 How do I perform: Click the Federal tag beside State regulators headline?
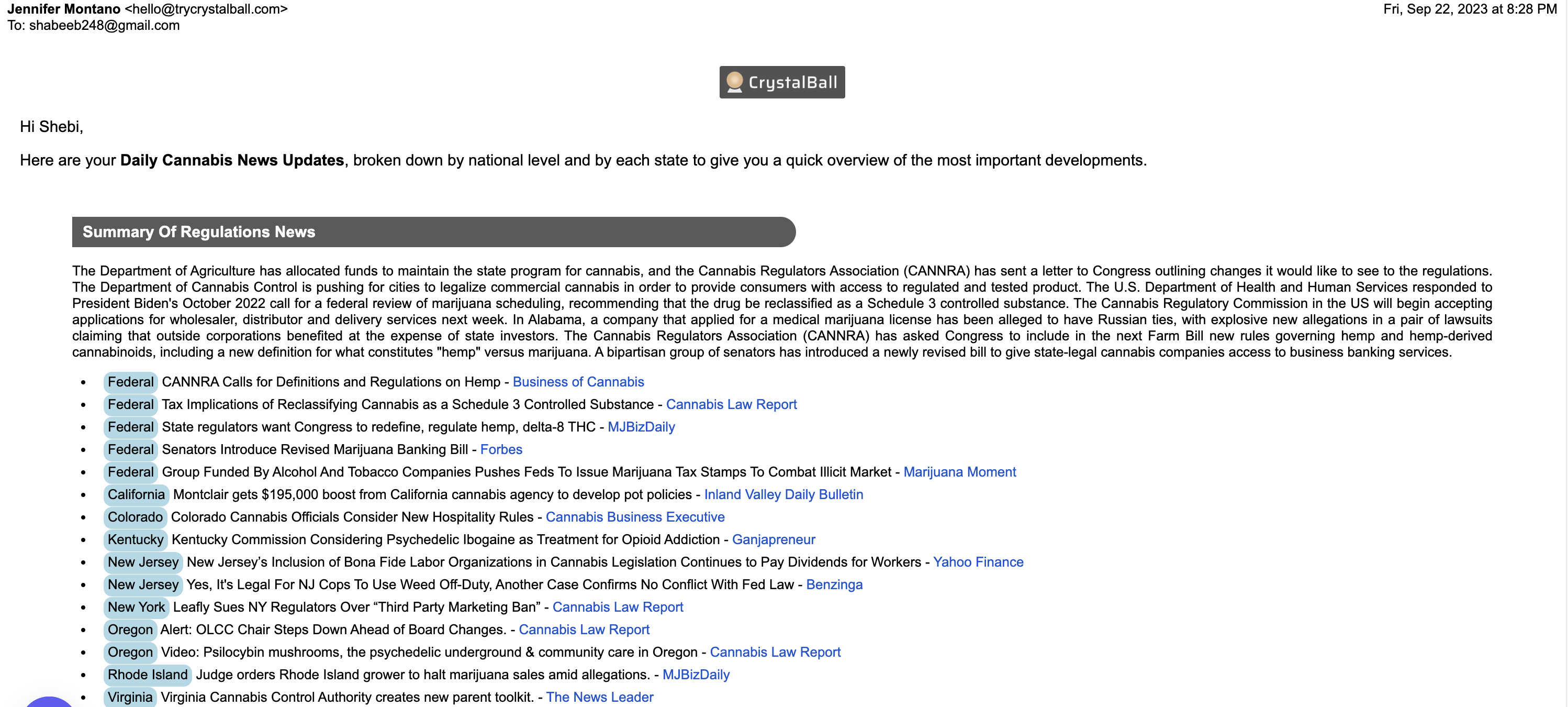coord(130,427)
